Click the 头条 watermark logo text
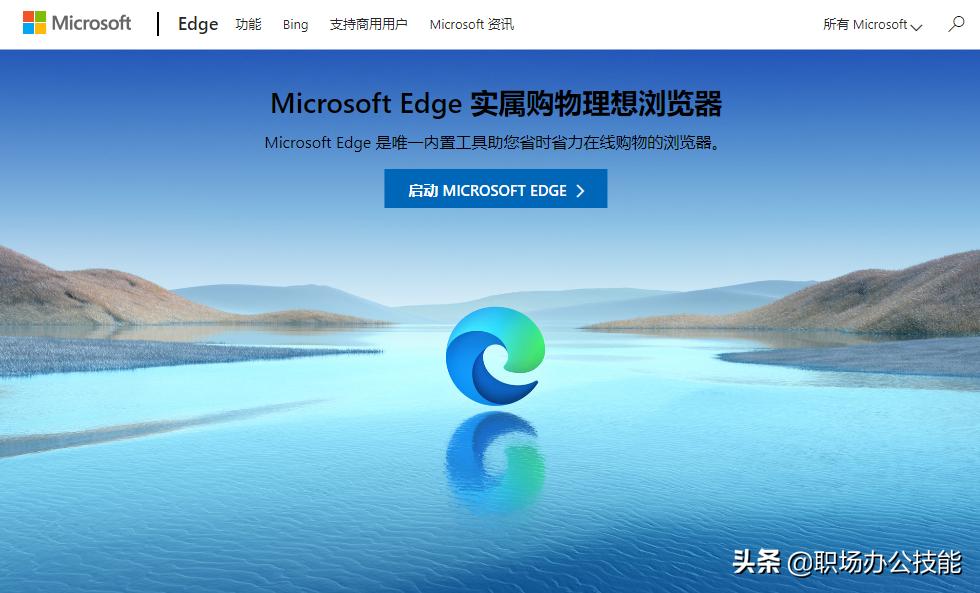Screen dimensions: 980x593 (x=756, y=562)
